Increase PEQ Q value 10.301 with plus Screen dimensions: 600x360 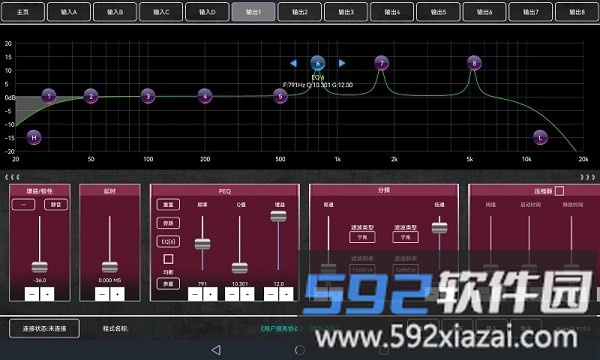coord(247,294)
